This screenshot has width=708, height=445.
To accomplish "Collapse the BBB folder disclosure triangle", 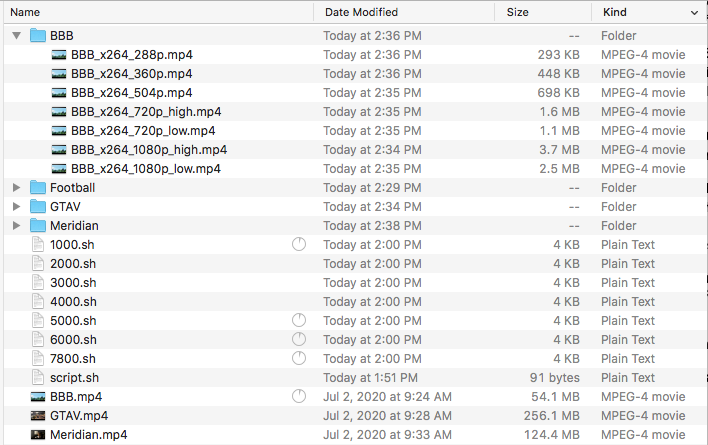I will (x=17, y=35).
